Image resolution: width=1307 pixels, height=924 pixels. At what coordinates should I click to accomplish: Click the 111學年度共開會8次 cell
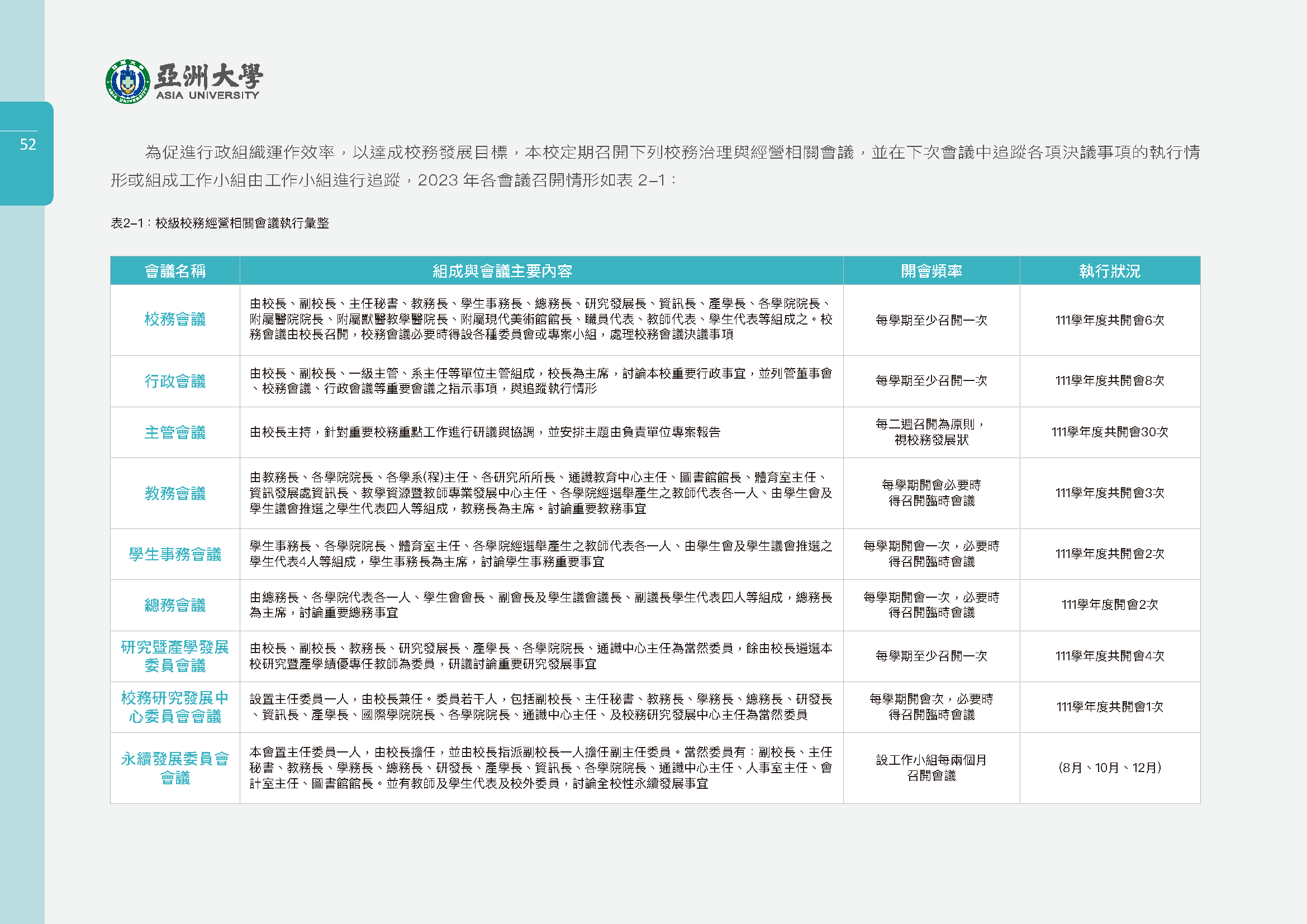pos(1110,380)
